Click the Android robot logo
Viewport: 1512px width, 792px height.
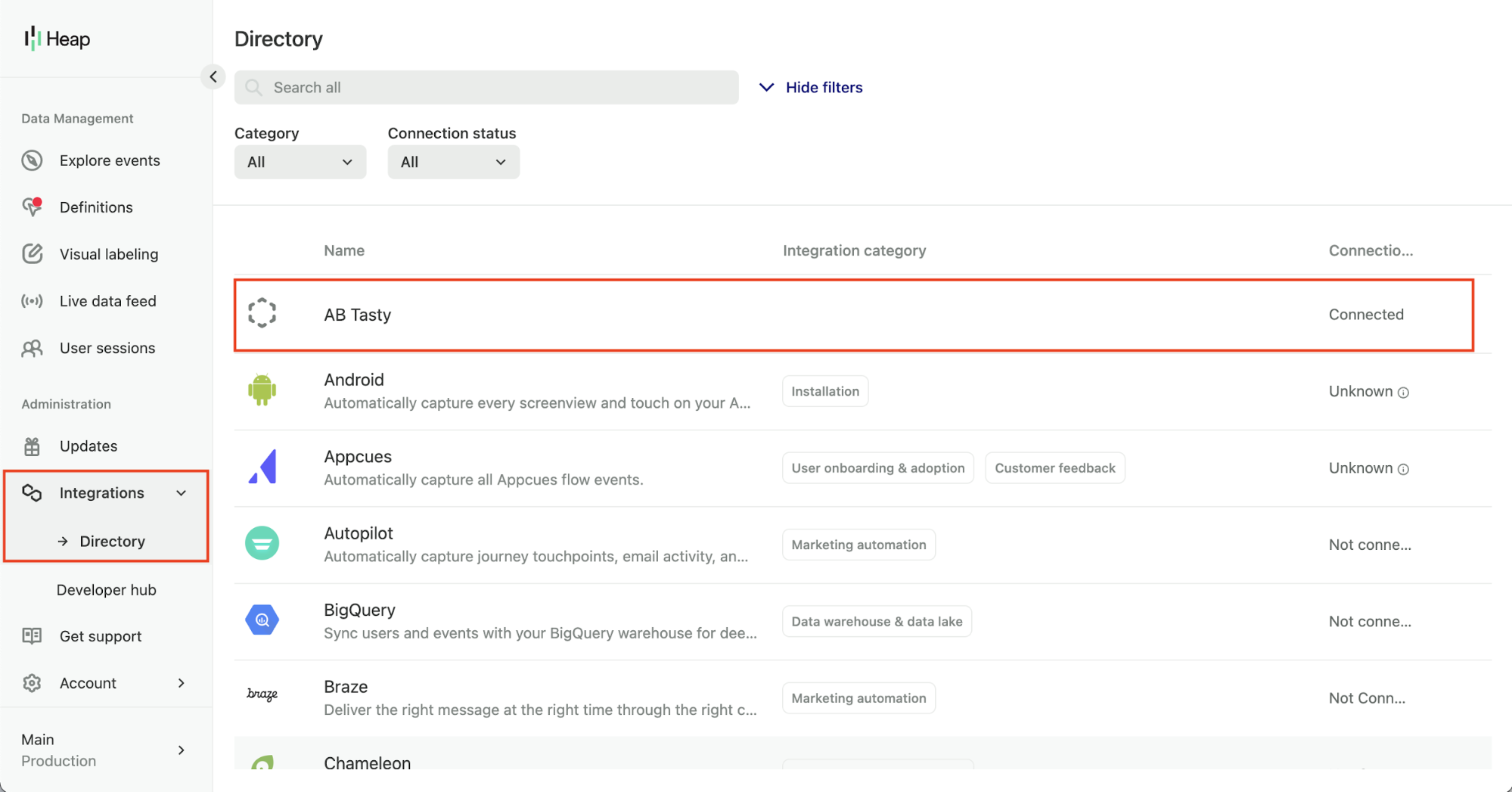click(262, 390)
